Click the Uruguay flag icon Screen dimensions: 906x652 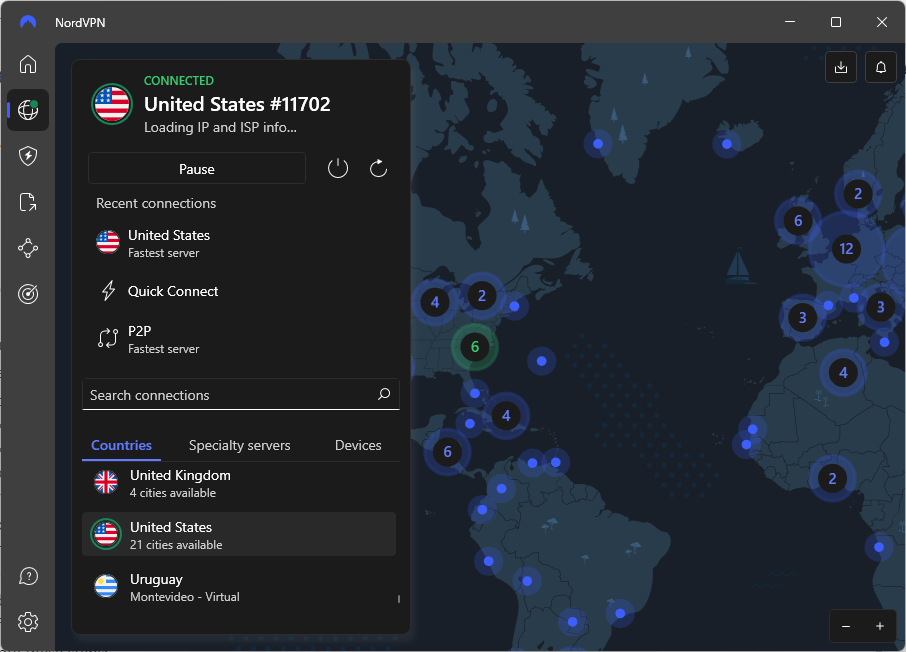click(x=106, y=586)
